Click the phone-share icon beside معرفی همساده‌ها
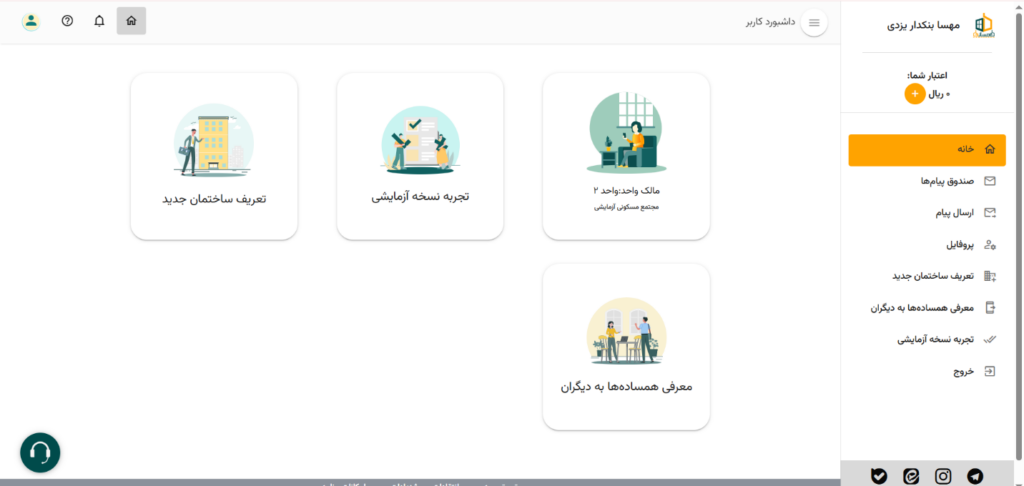The image size is (1024, 486). coord(989,308)
